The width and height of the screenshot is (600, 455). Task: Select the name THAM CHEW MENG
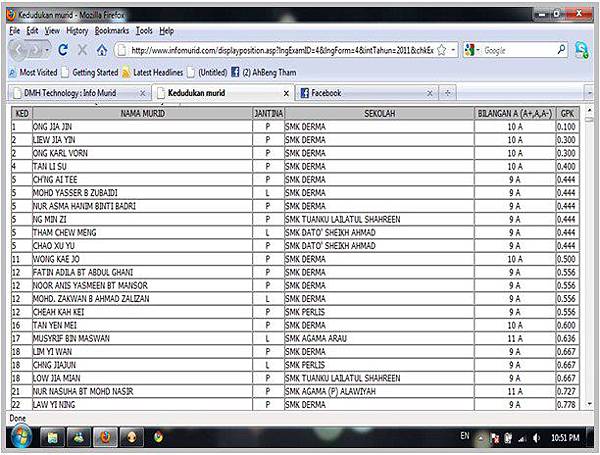[65, 233]
